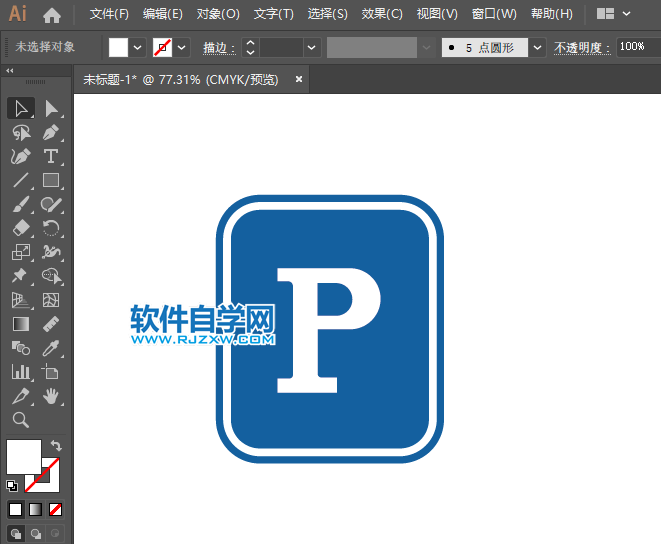Select the Rectangle tool
The height and width of the screenshot is (544, 661).
pyautogui.click(x=51, y=181)
